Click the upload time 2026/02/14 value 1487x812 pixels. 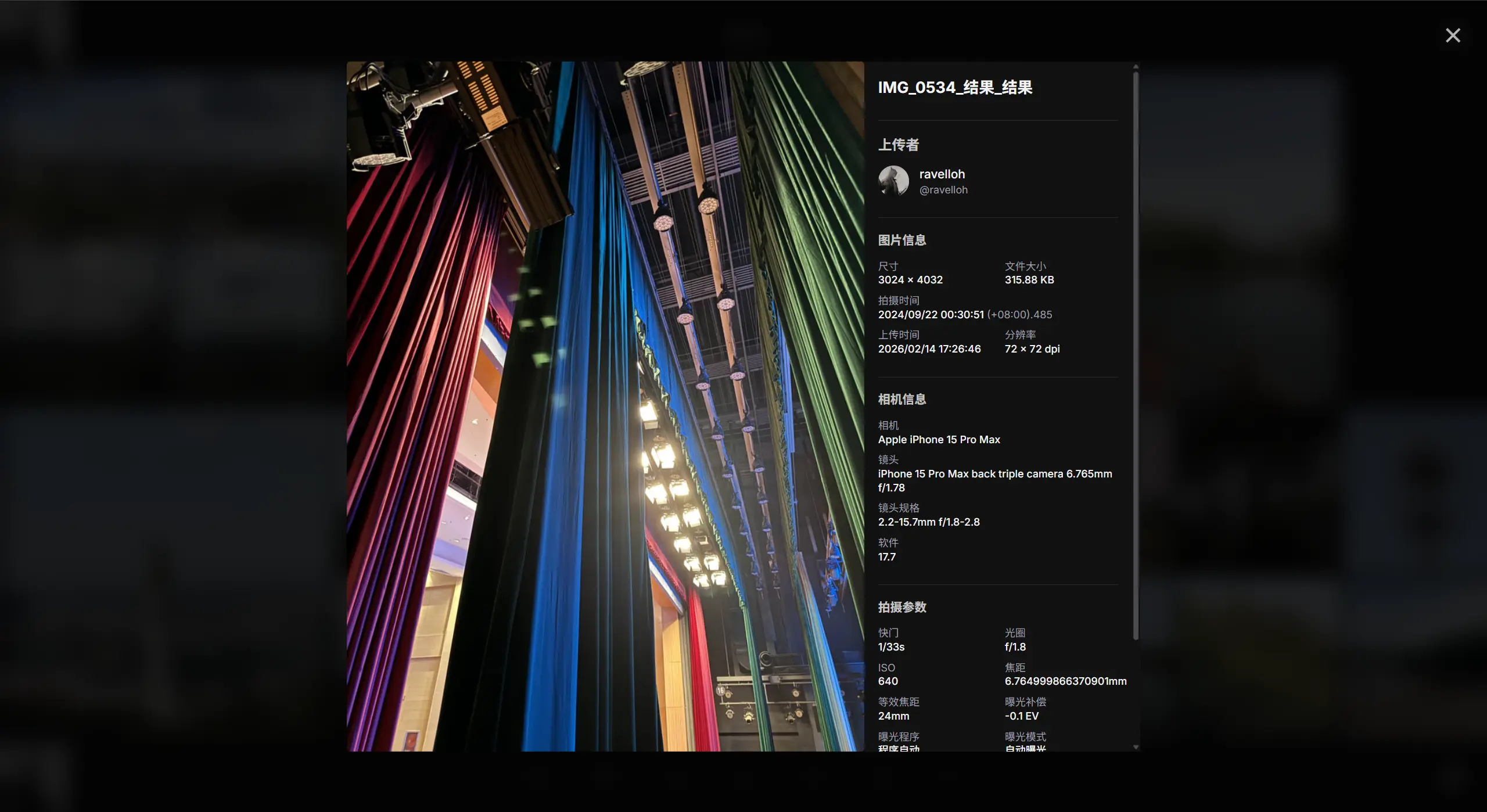tap(929, 349)
